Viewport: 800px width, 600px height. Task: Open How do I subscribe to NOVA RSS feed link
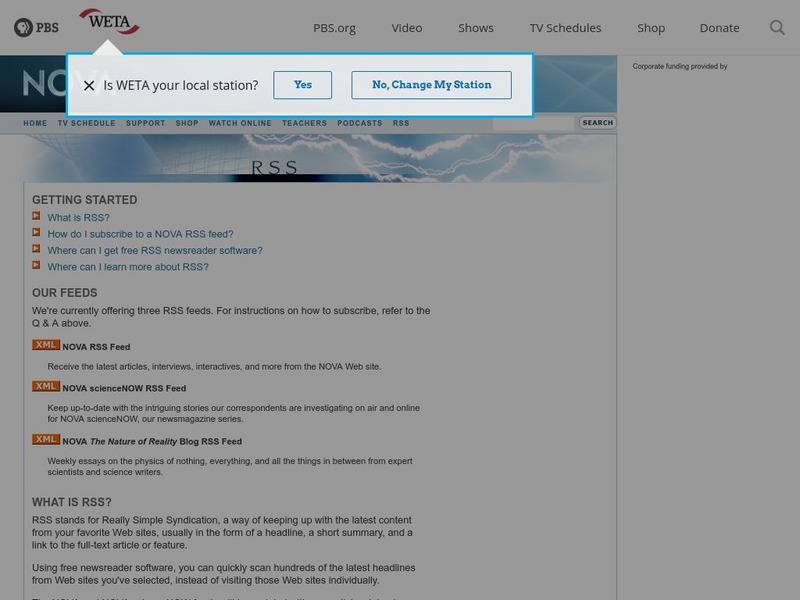(x=140, y=234)
